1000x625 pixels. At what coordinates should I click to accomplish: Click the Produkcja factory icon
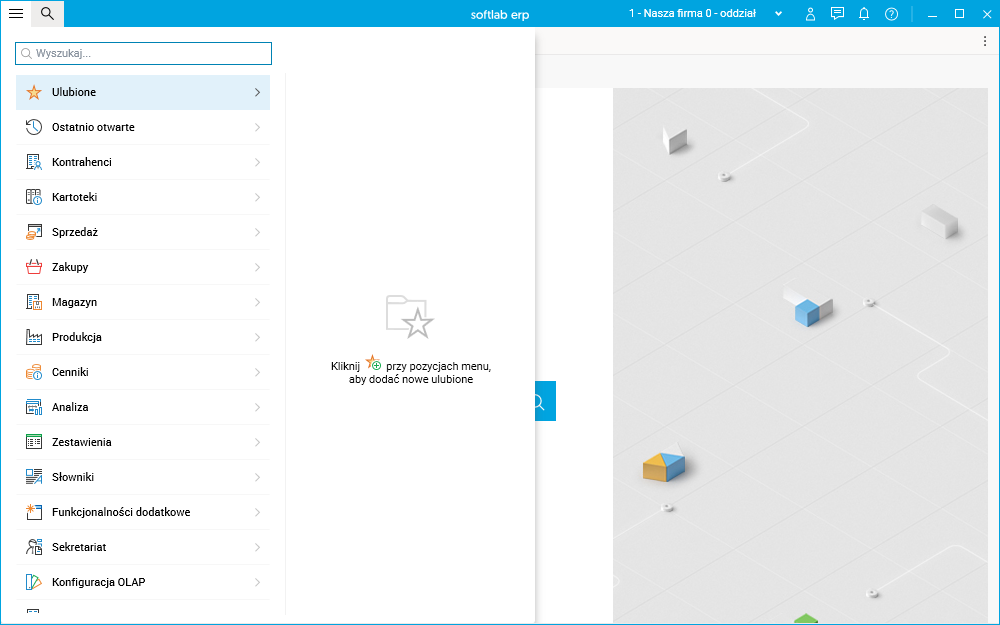(34, 337)
